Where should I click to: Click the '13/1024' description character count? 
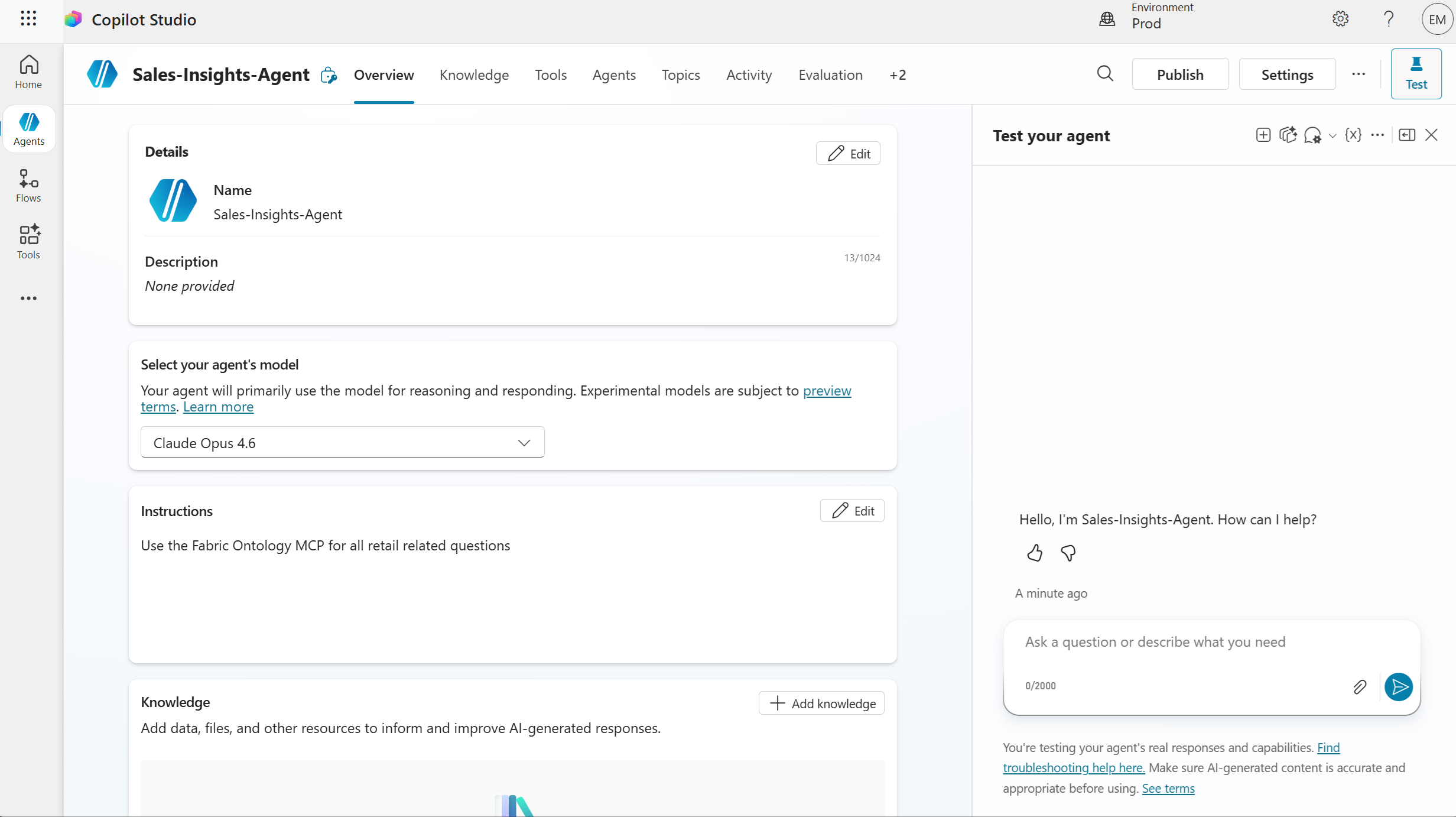pos(862,258)
